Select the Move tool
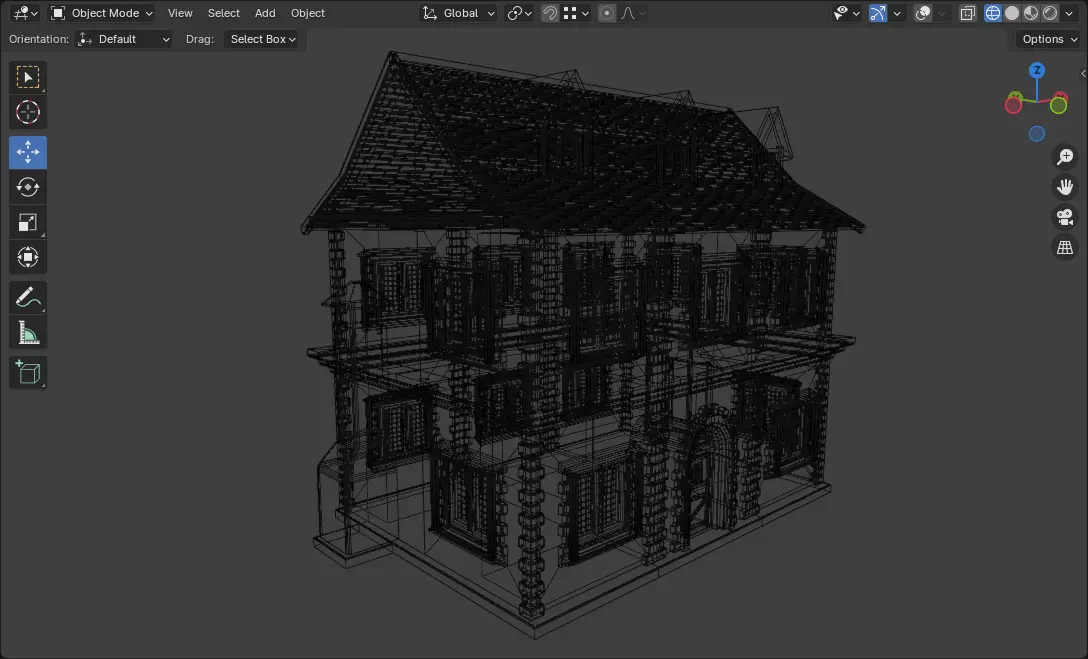 pyautogui.click(x=28, y=152)
